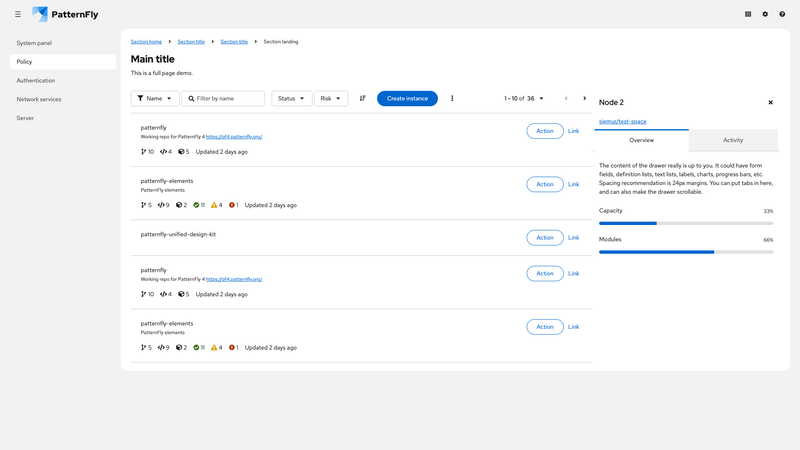Viewport: 800px width, 450px height.
Task: Select Network services in sidebar
Action: 39,99
